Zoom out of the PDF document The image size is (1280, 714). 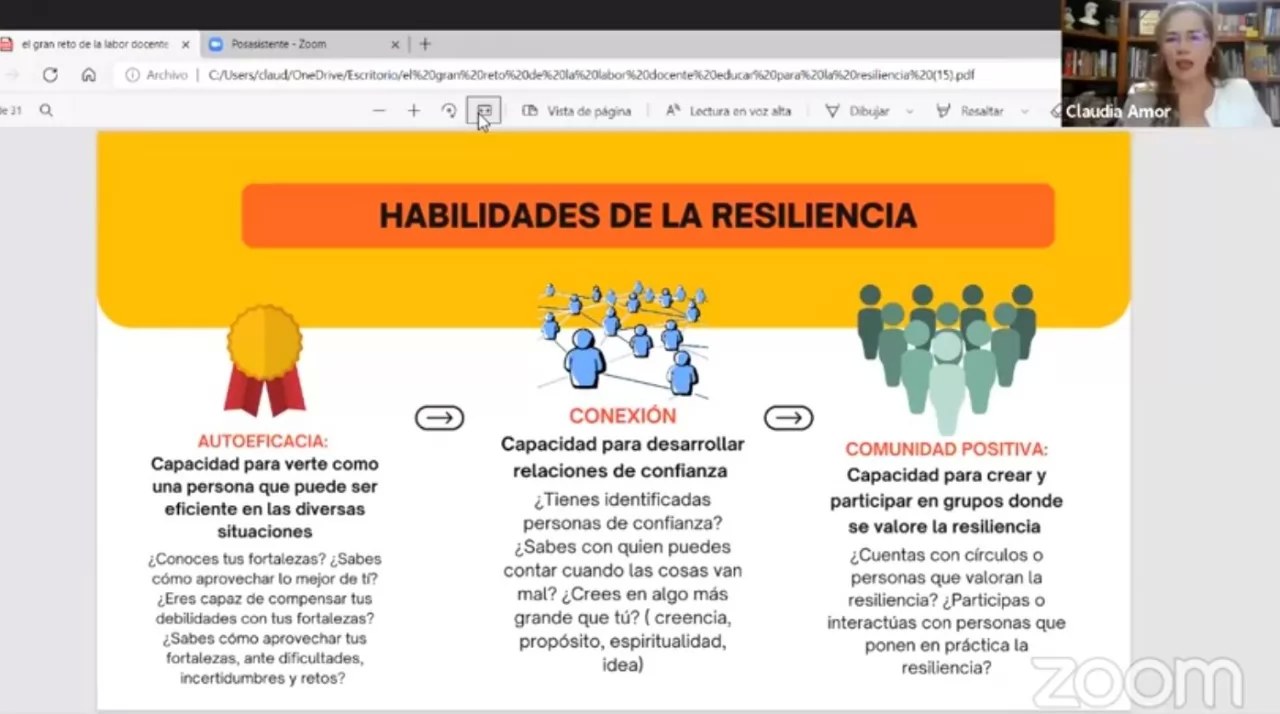(x=378, y=110)
